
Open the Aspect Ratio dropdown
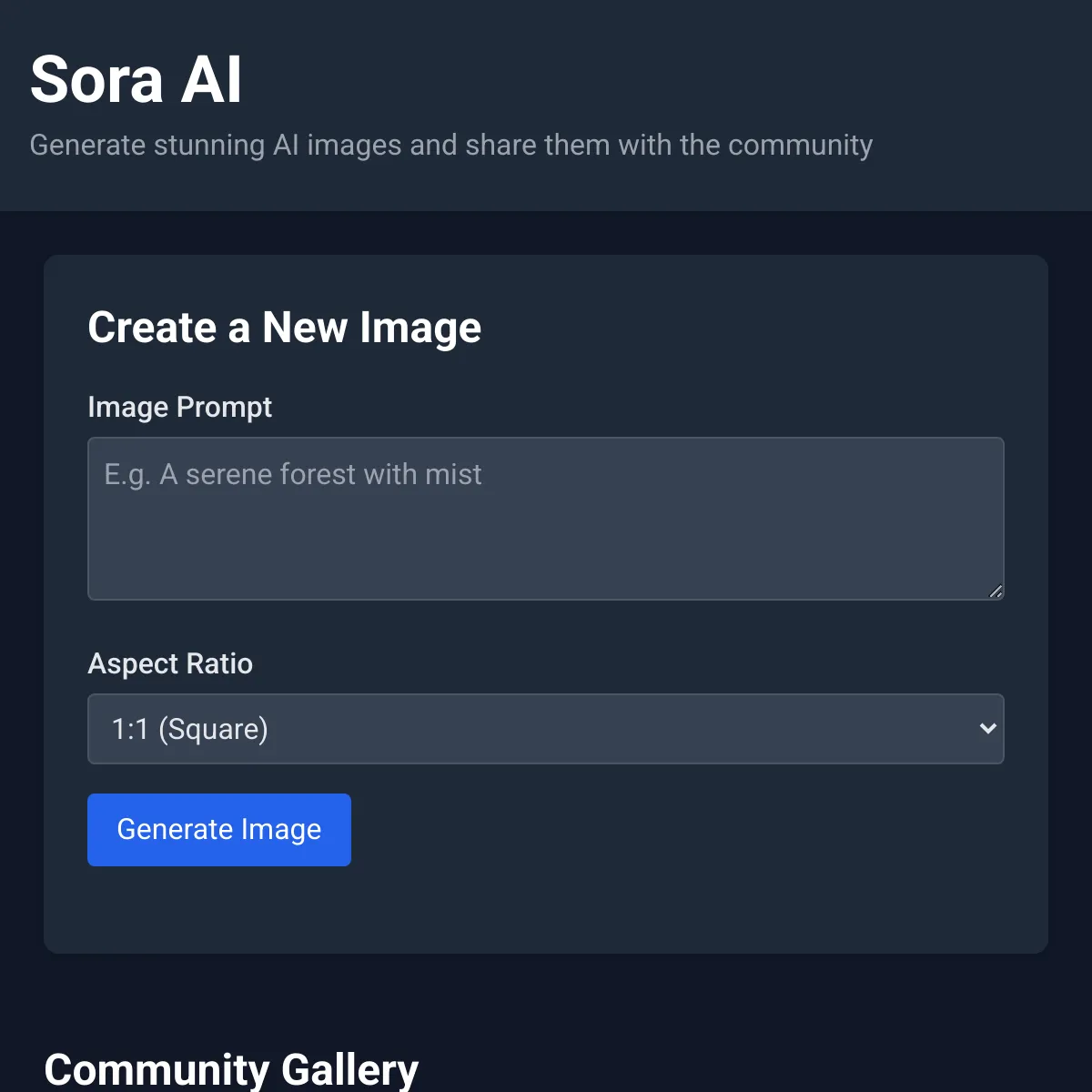pyautogui.click(x=546, y=729)
